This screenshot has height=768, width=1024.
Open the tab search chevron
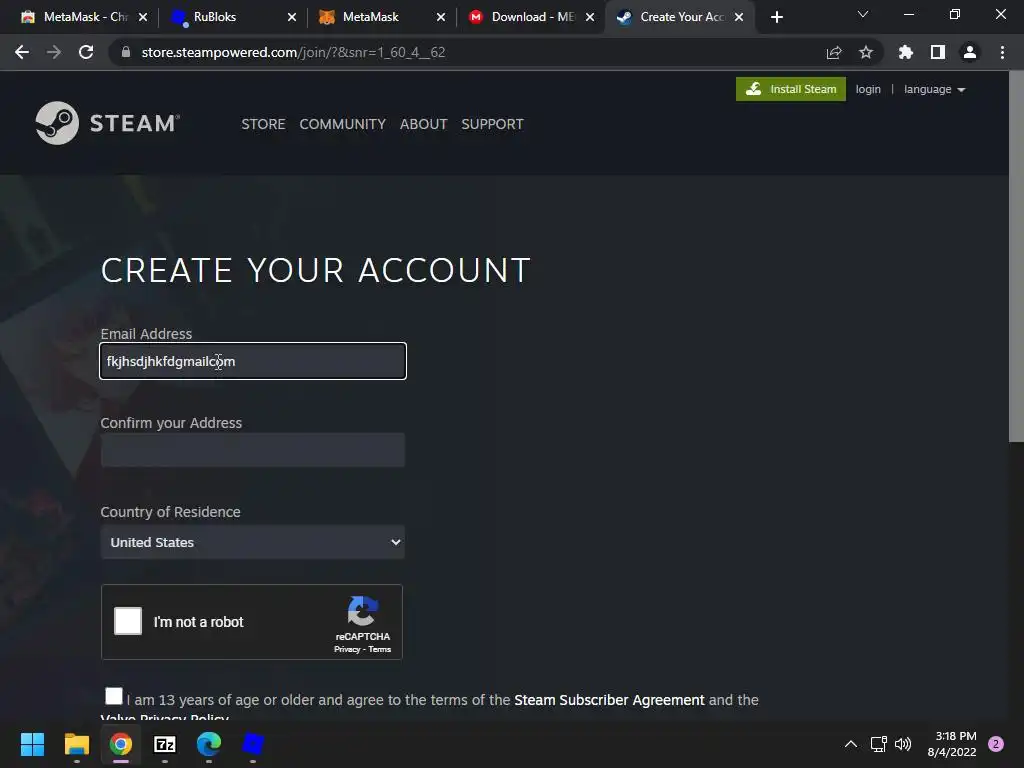863,14
